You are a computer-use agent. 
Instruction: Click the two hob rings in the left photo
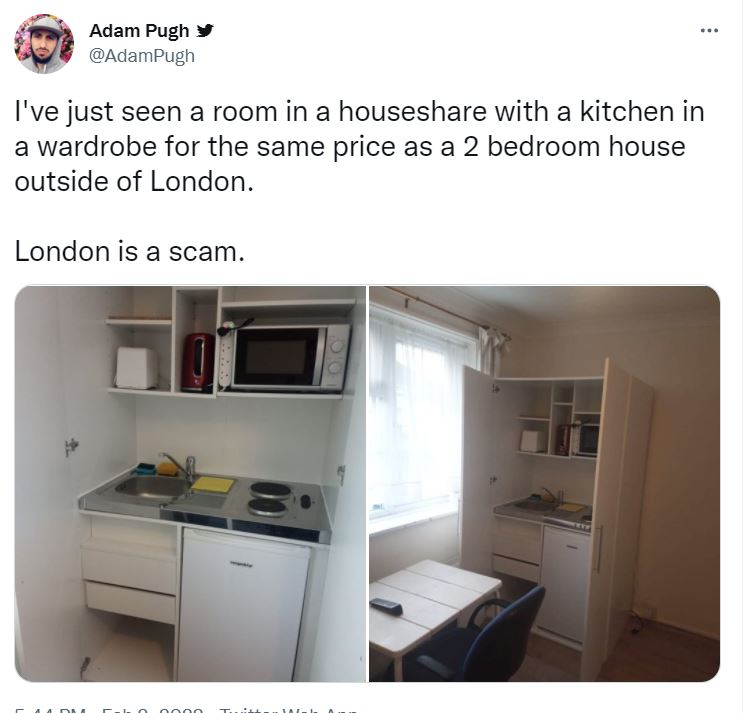tap(269, 499)
